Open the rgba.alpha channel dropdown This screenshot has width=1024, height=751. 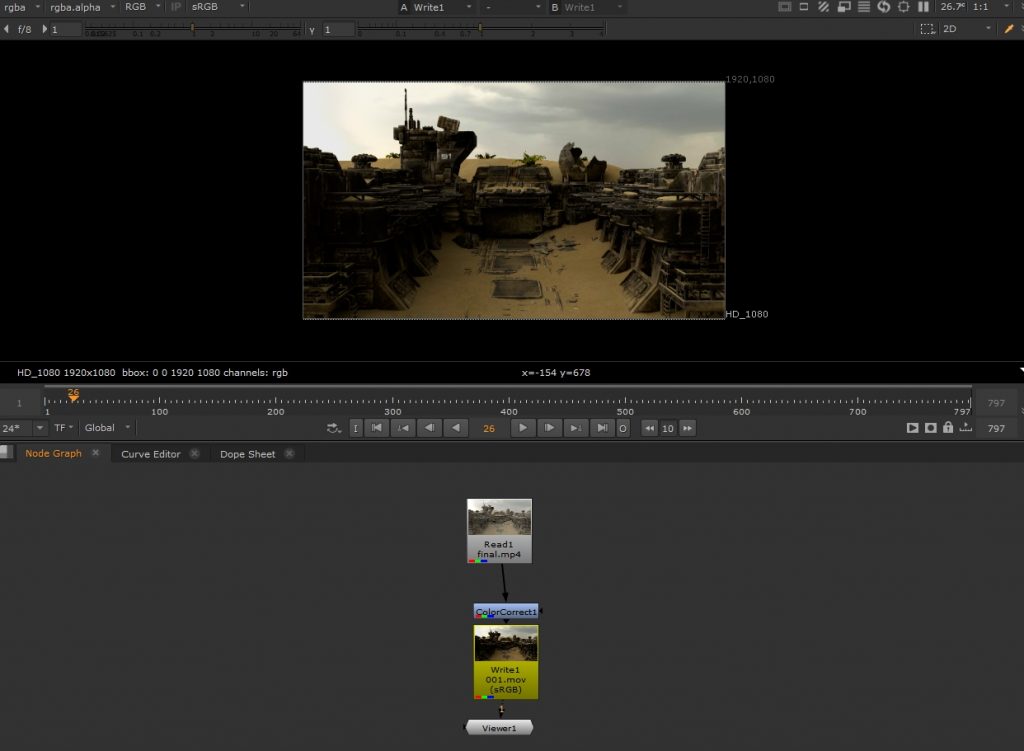[82, 7]
